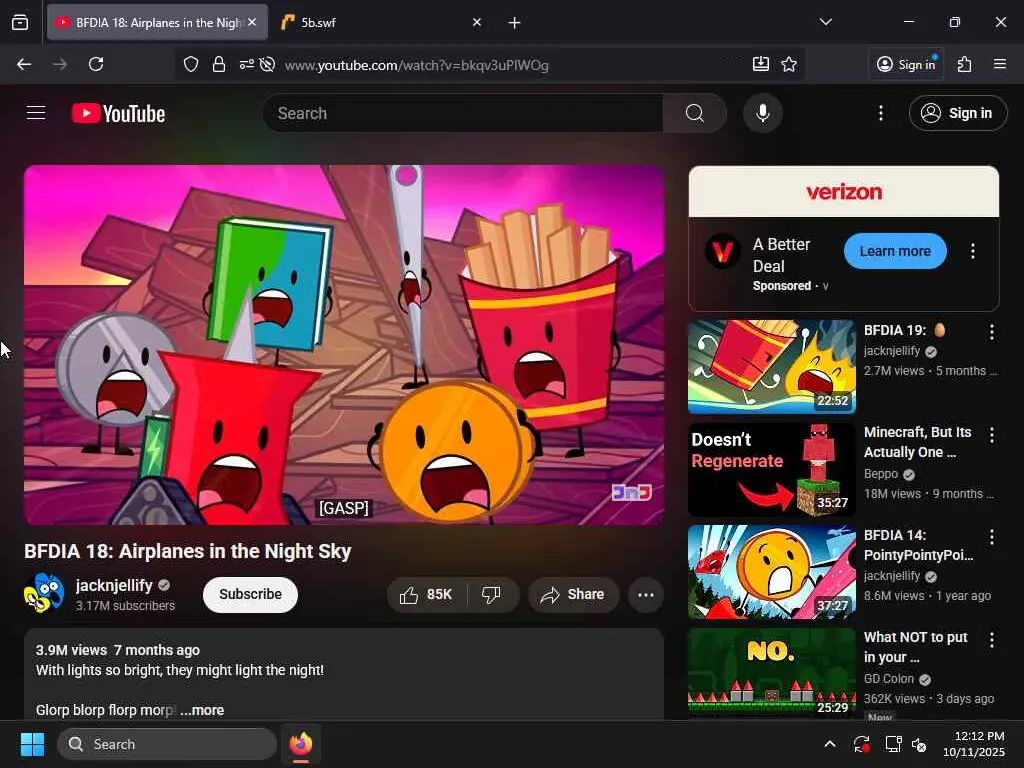
Task: Open Firefox View icon in tab bar
Action: point(20,22)
